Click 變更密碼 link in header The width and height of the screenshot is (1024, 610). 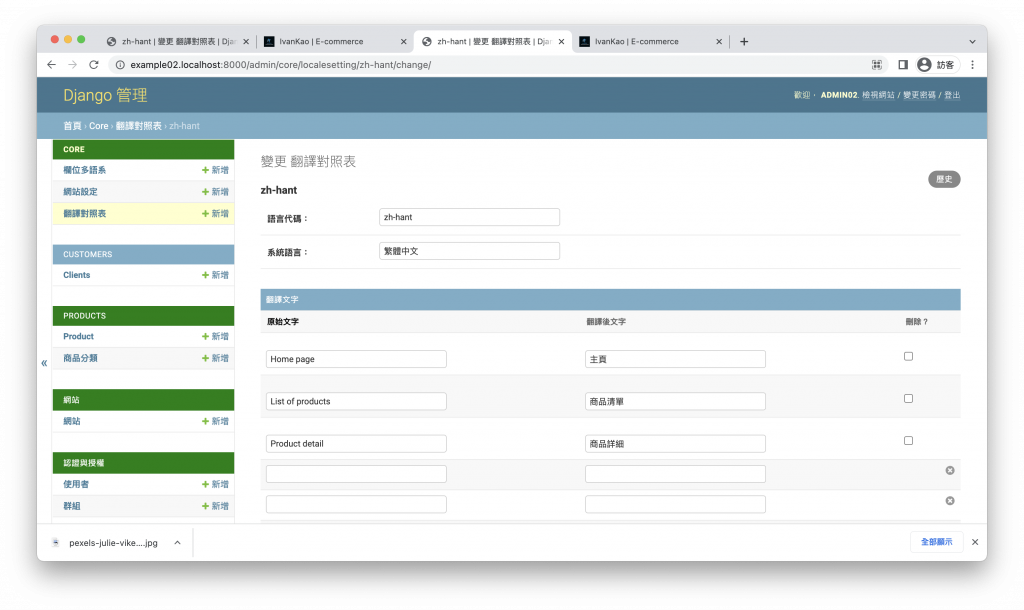[919, 95]
